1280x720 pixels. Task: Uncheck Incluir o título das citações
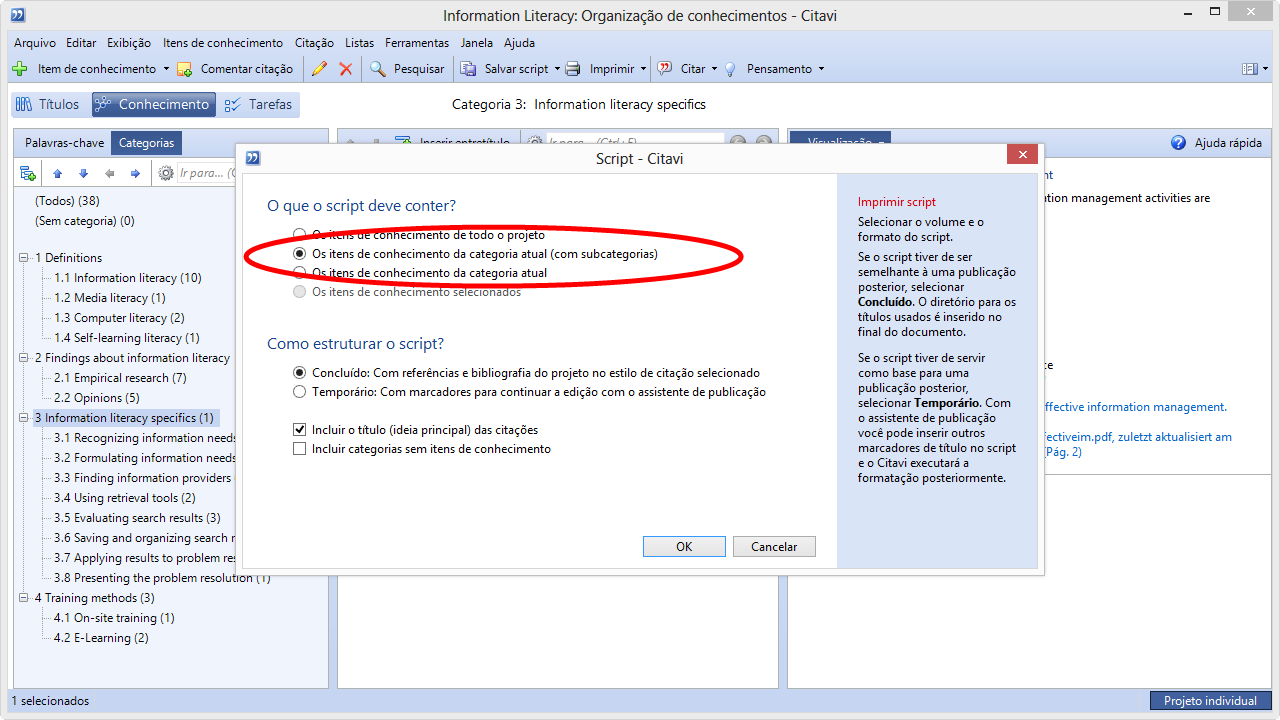pos(299,430)
